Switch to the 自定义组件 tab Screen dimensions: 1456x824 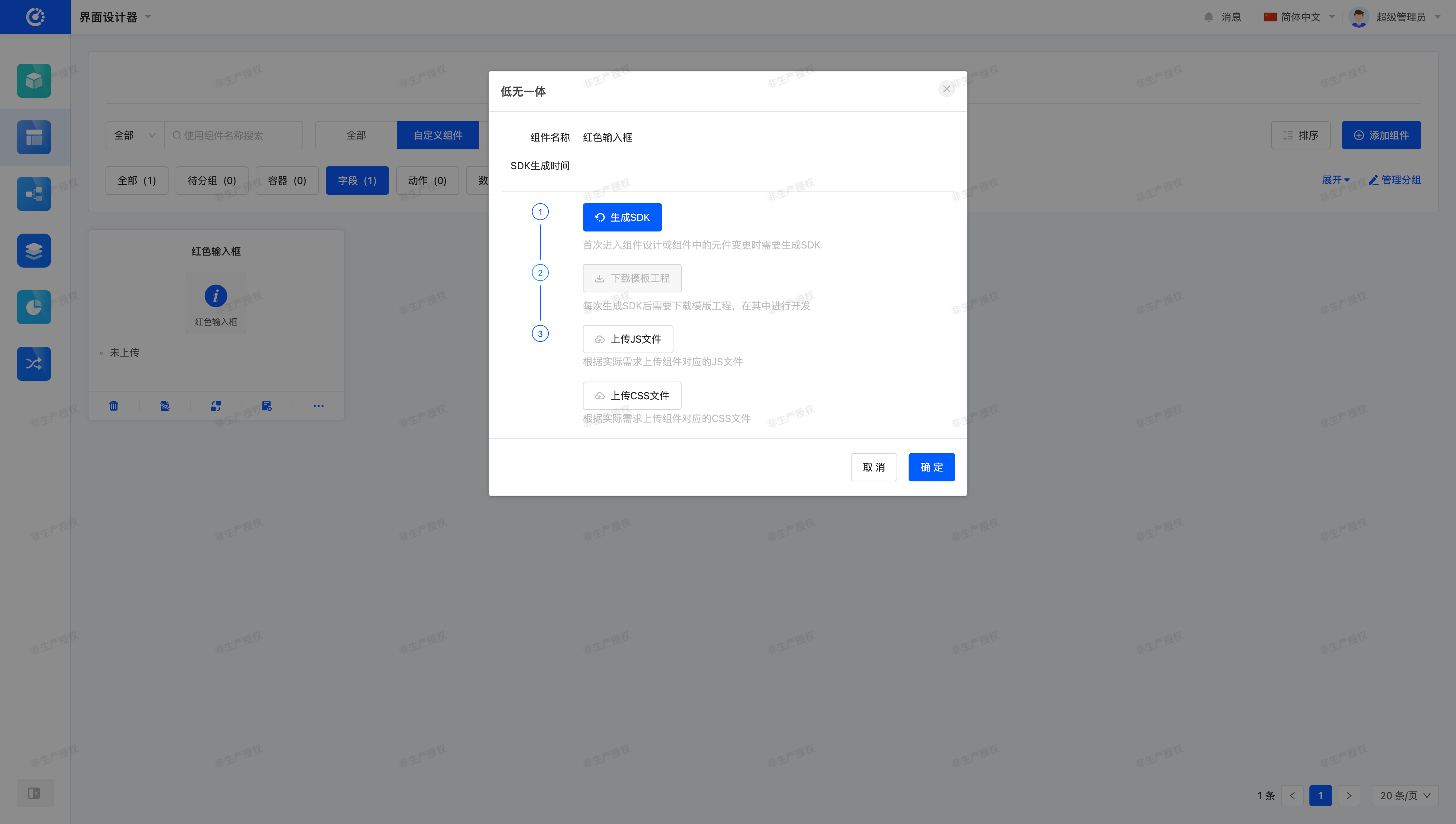(438, 135)
